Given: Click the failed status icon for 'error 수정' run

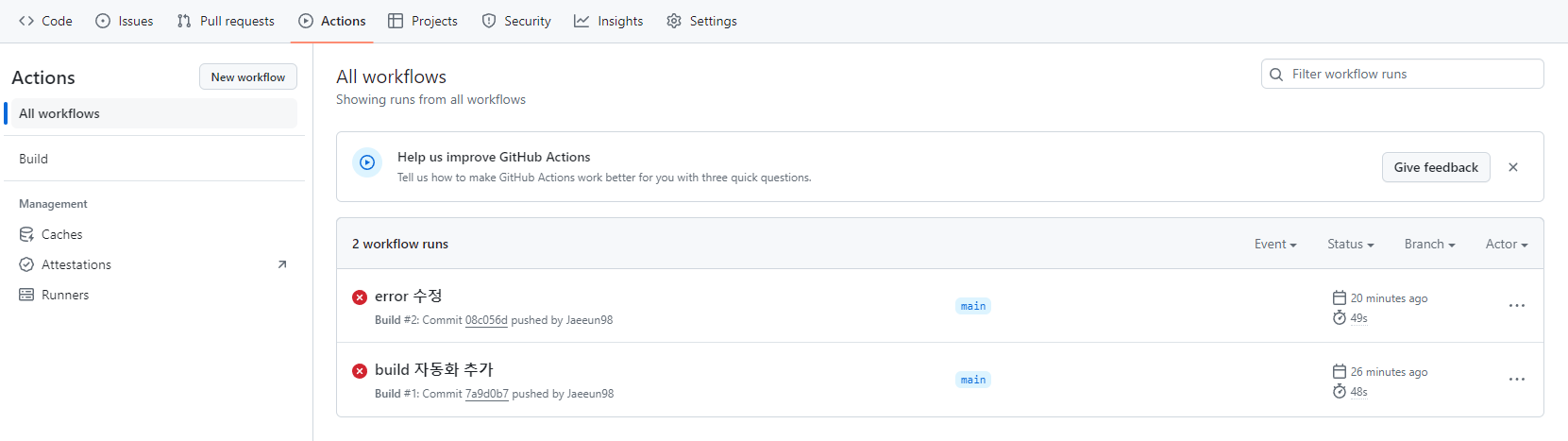Looking at the screenshot, I should (x=360, y=297).
